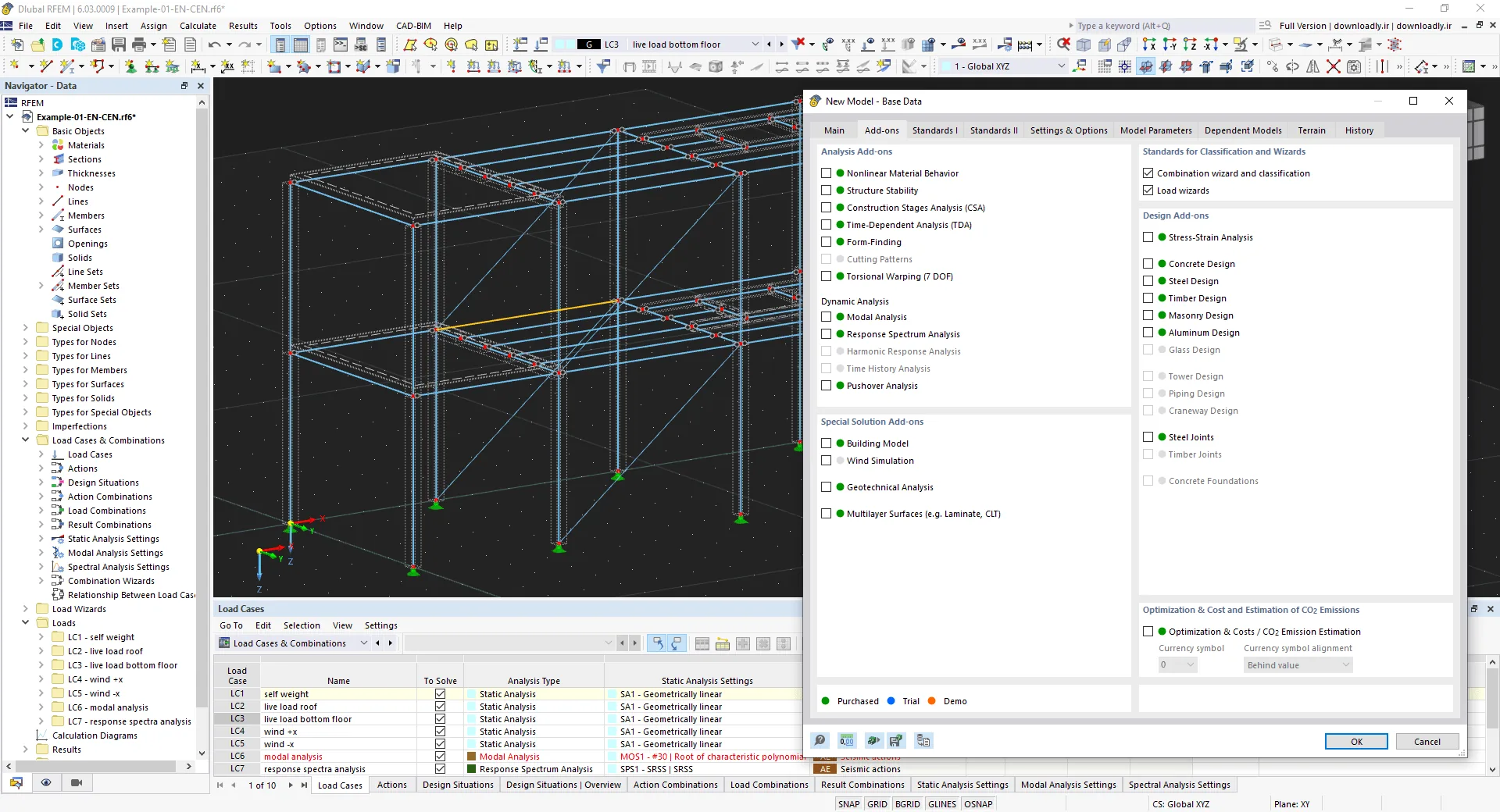Open the load case name dropdown
This screenshot has width=1500, height=812.
755,45
